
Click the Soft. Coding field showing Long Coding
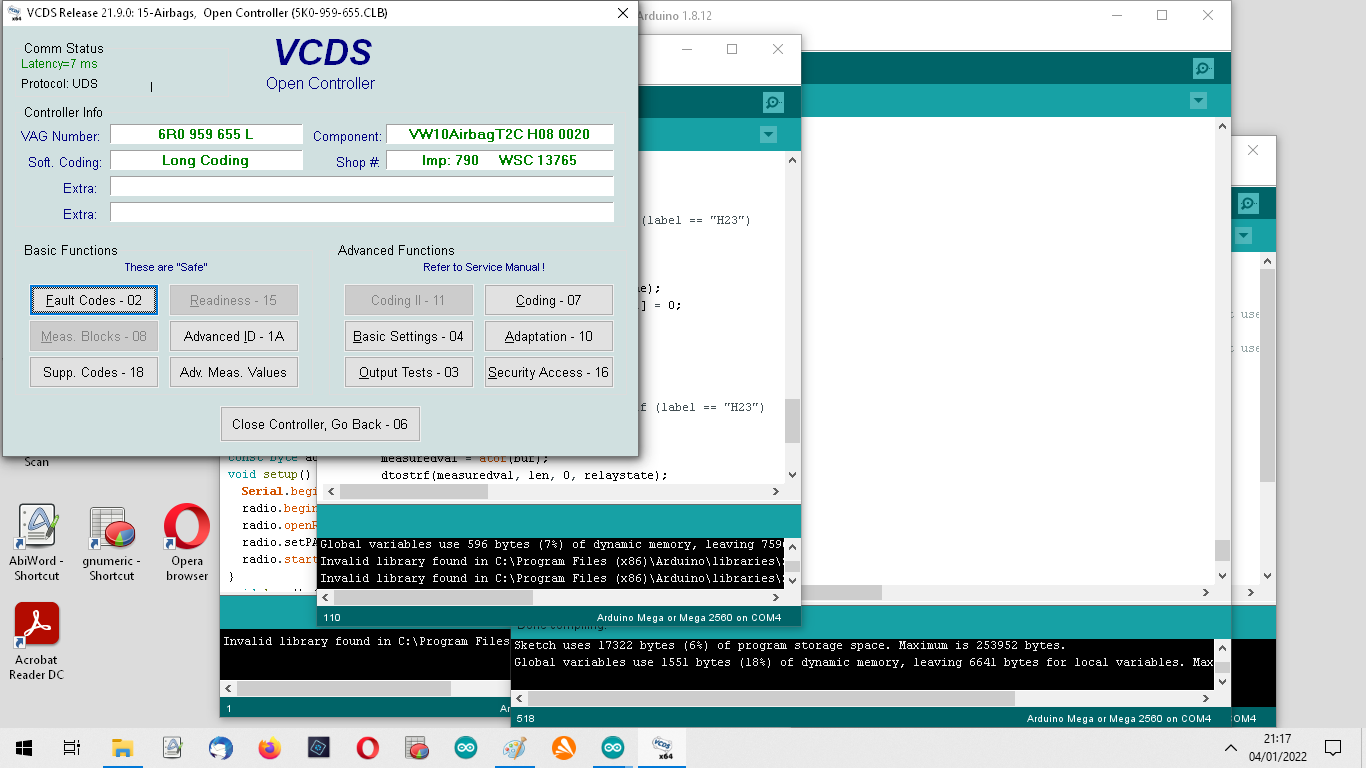[206, 160]
